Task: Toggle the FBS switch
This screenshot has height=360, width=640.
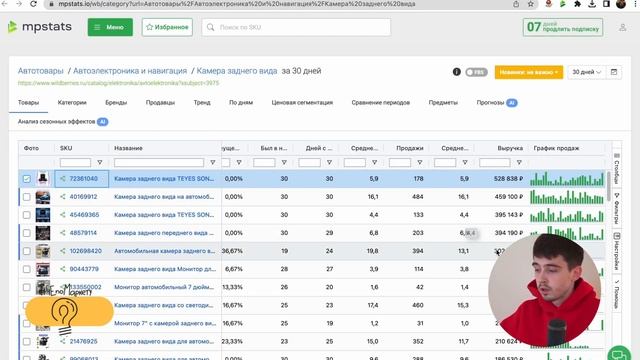Action: 476,72
